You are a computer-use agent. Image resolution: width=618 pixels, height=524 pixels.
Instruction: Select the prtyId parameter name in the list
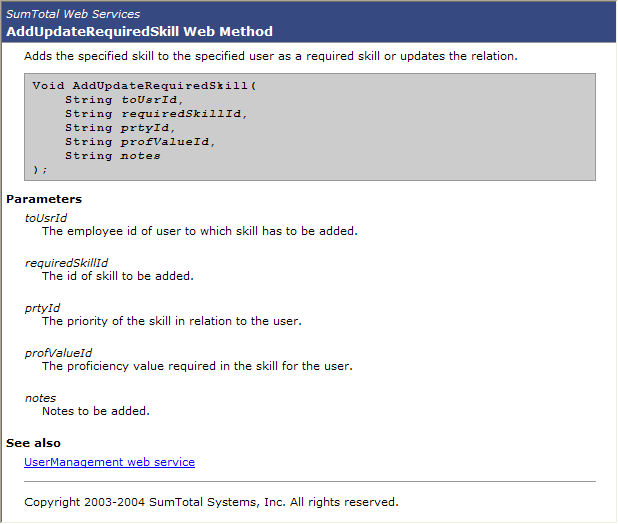pyautogui.click(x=43, y=308)
